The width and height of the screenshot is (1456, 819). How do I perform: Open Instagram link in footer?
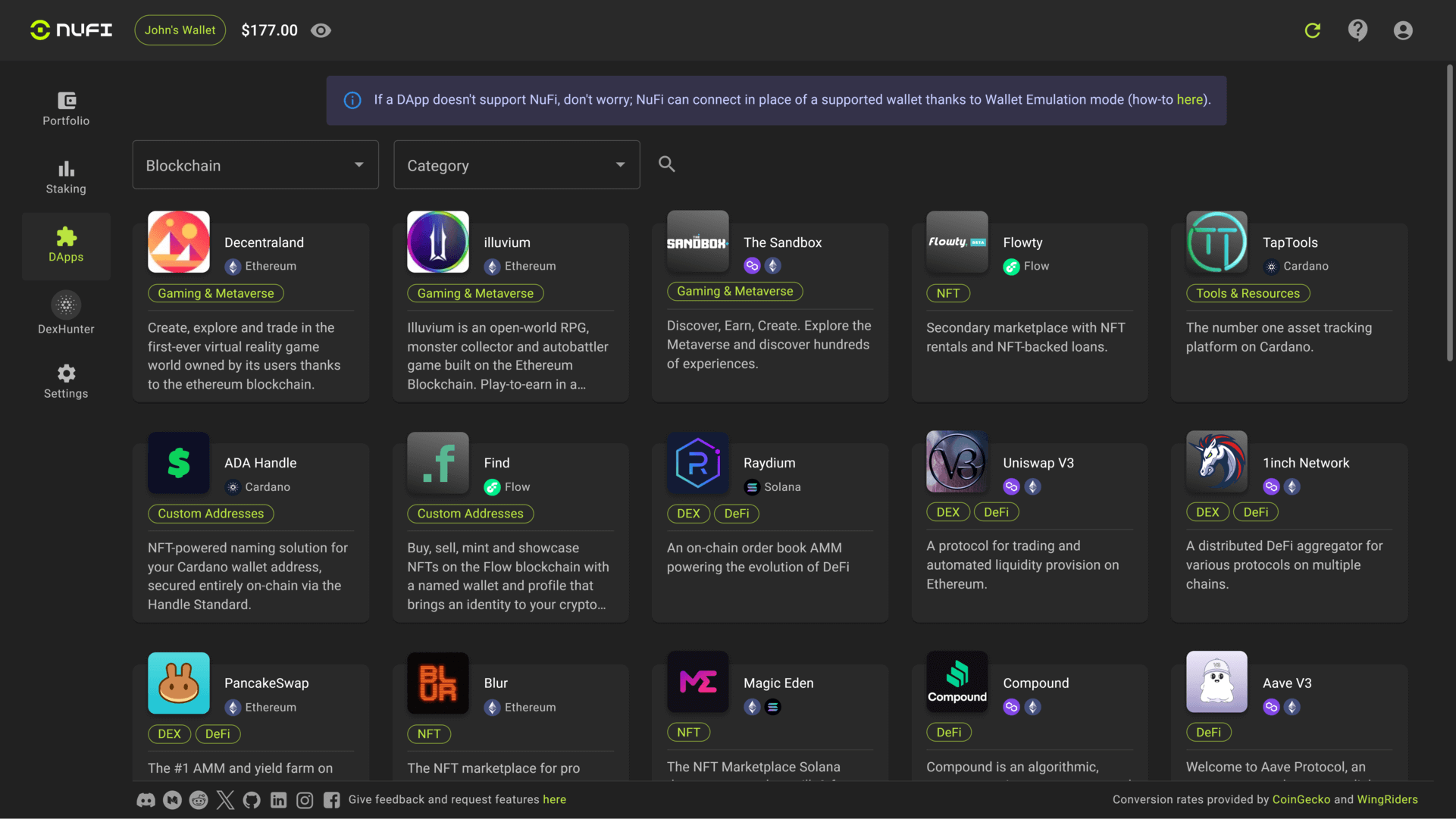(305, 799)
